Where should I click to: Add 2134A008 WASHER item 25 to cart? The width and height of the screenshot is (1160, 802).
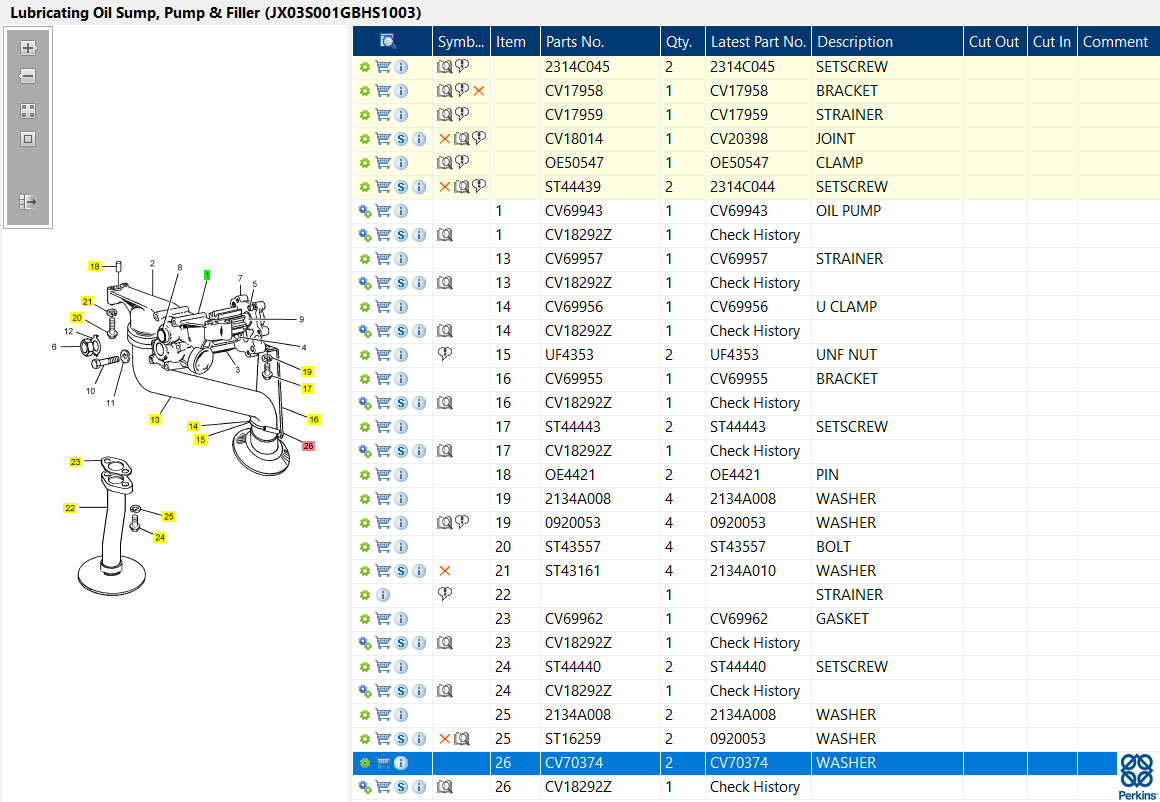(x=383, y=715)
